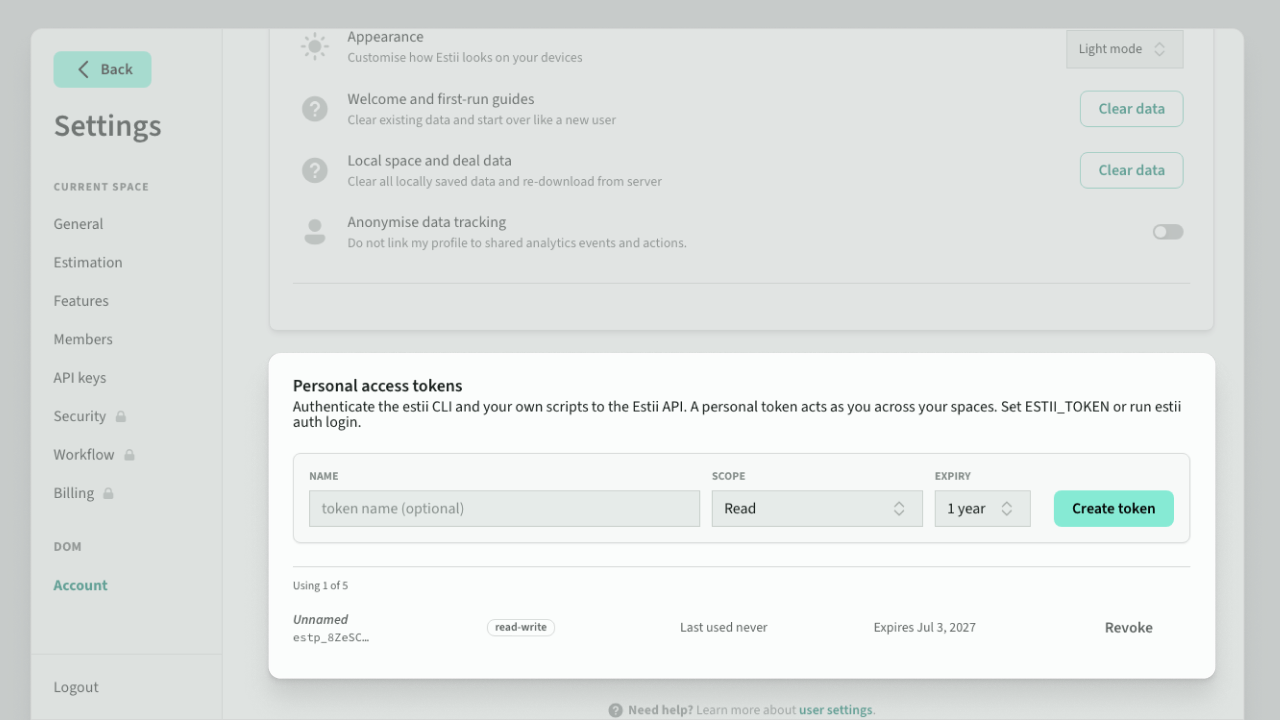Open the Expiry dropdown showing 1 year
The width and height of the screenshot is (1280, 720).
tap(982, 508)
